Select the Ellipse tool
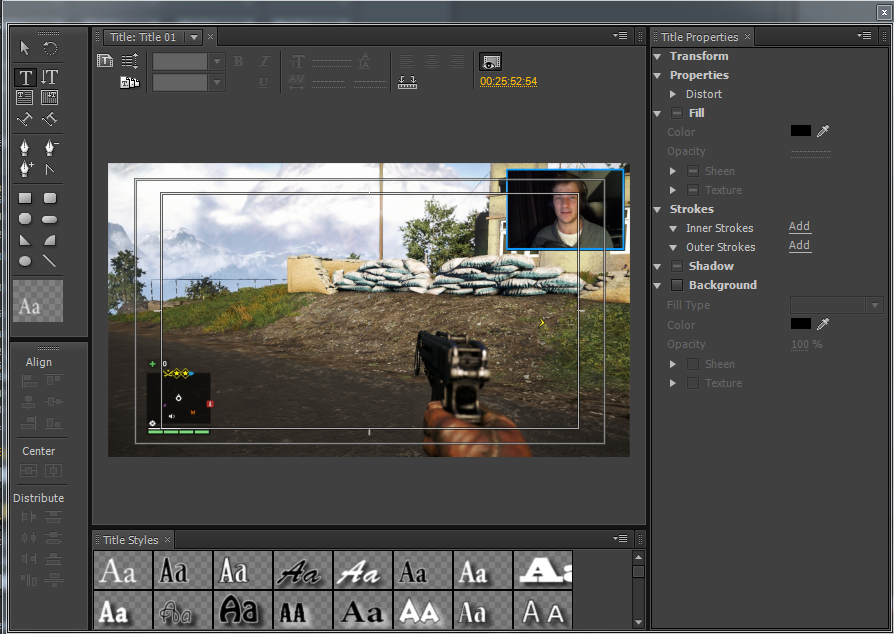 click(x=25, y=261)
